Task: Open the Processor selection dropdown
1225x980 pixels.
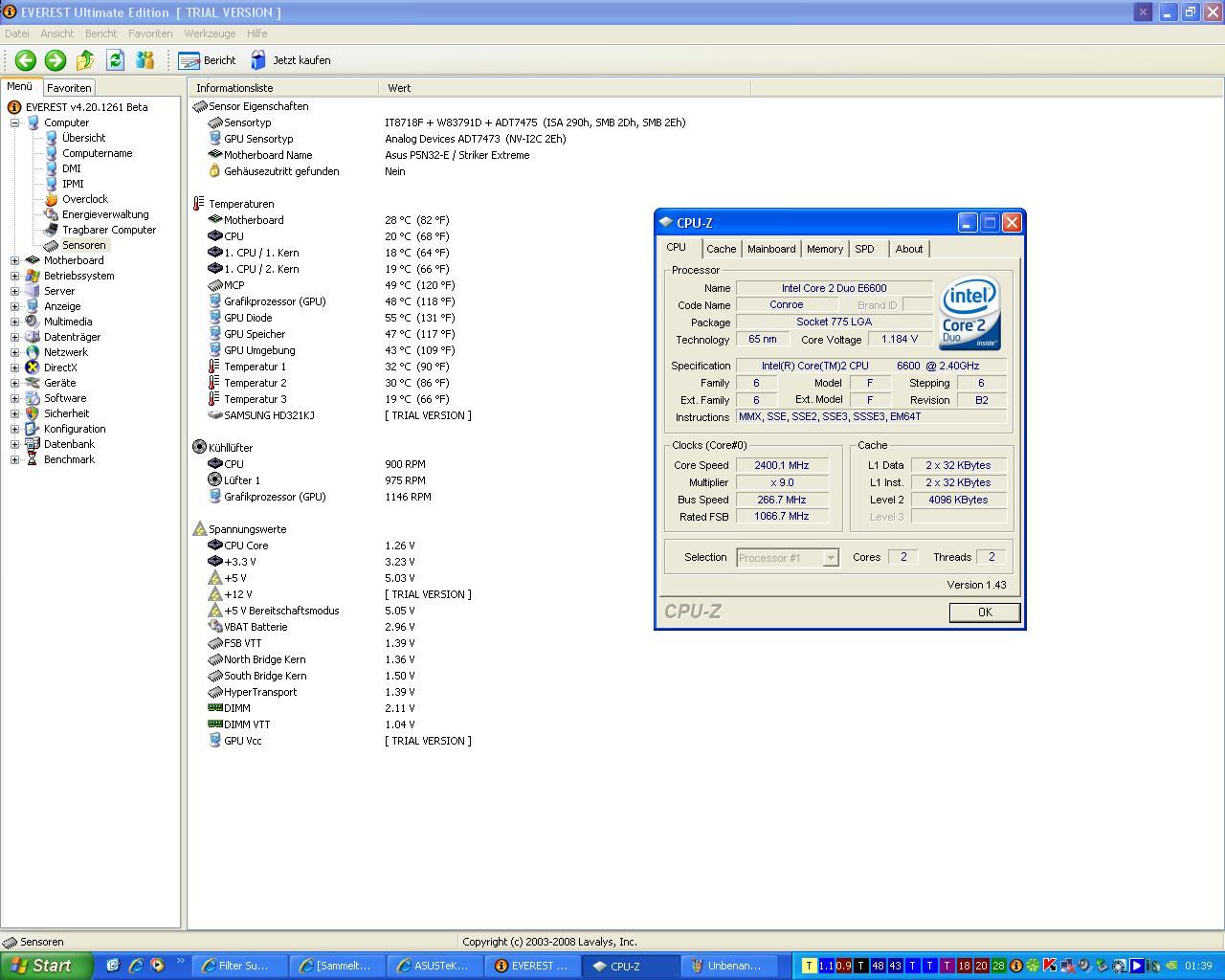Action: (831, 558)
